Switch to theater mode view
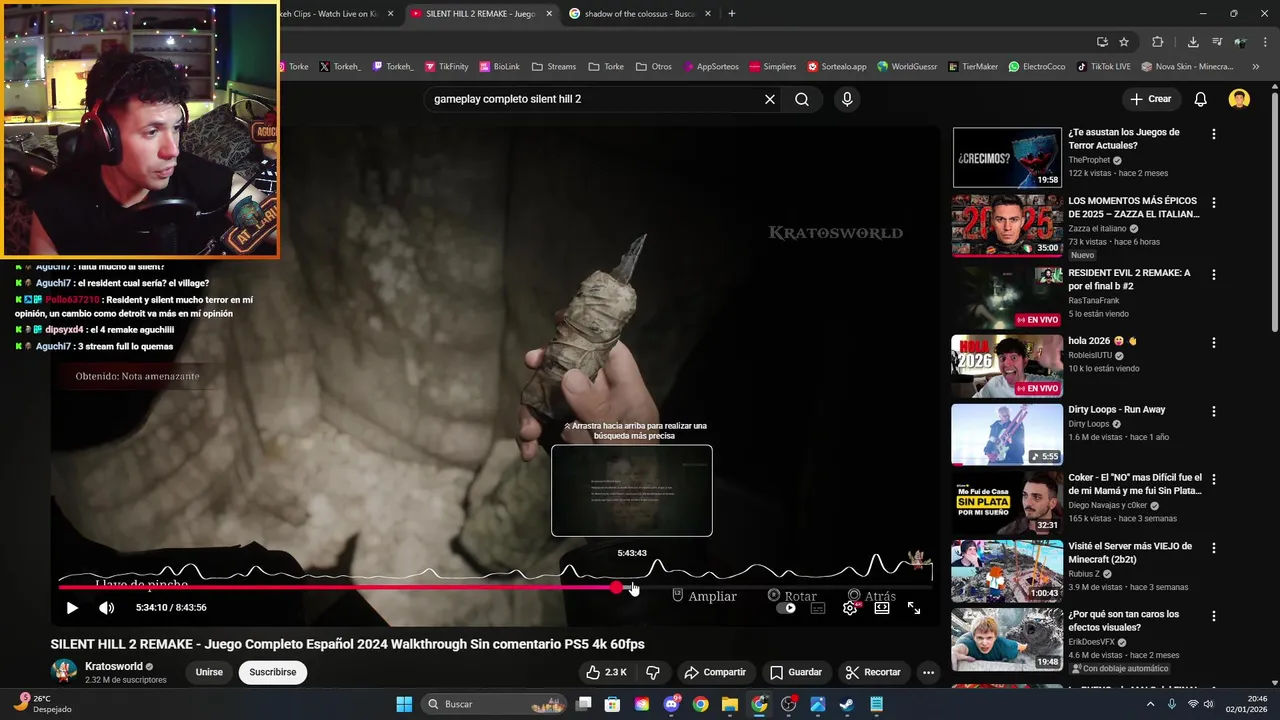 (882, 608)
